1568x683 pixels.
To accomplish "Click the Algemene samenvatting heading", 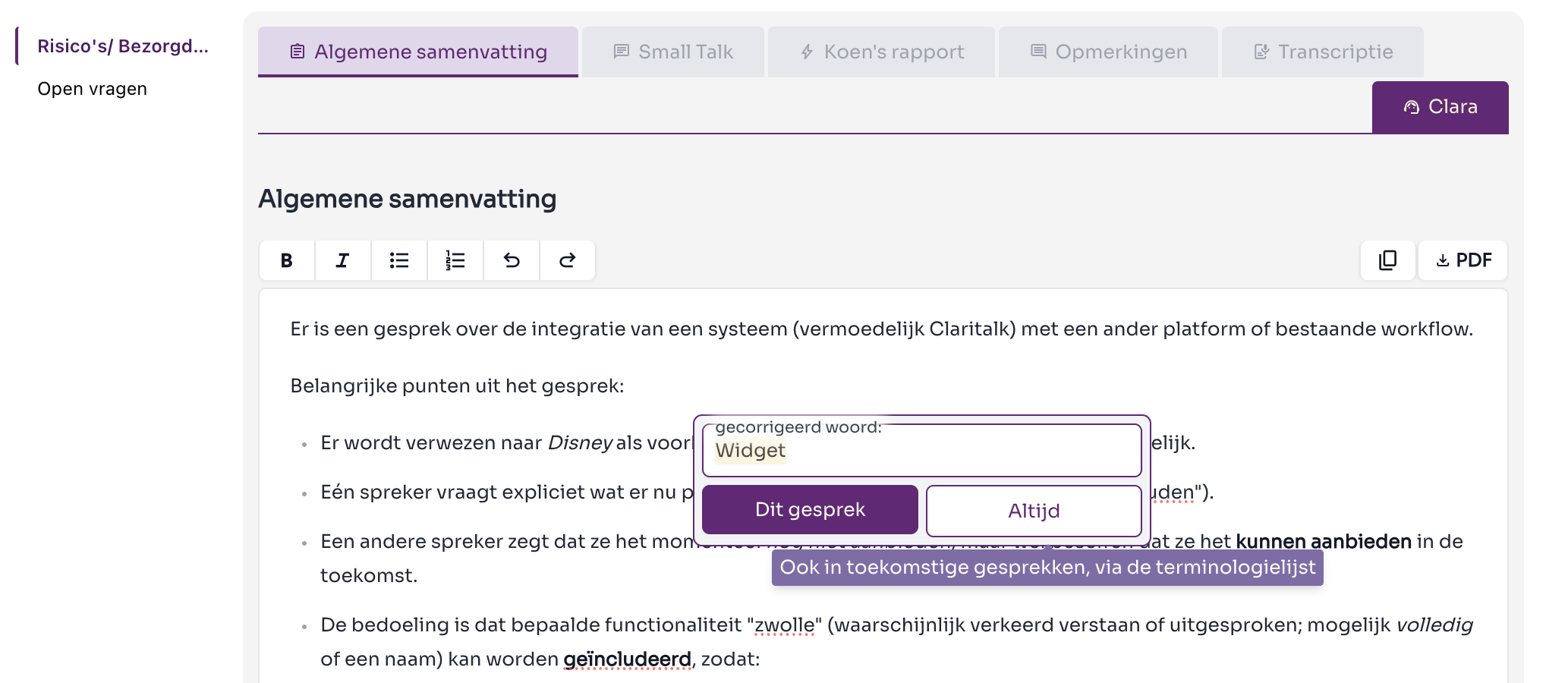I will [x=408, y=199].
